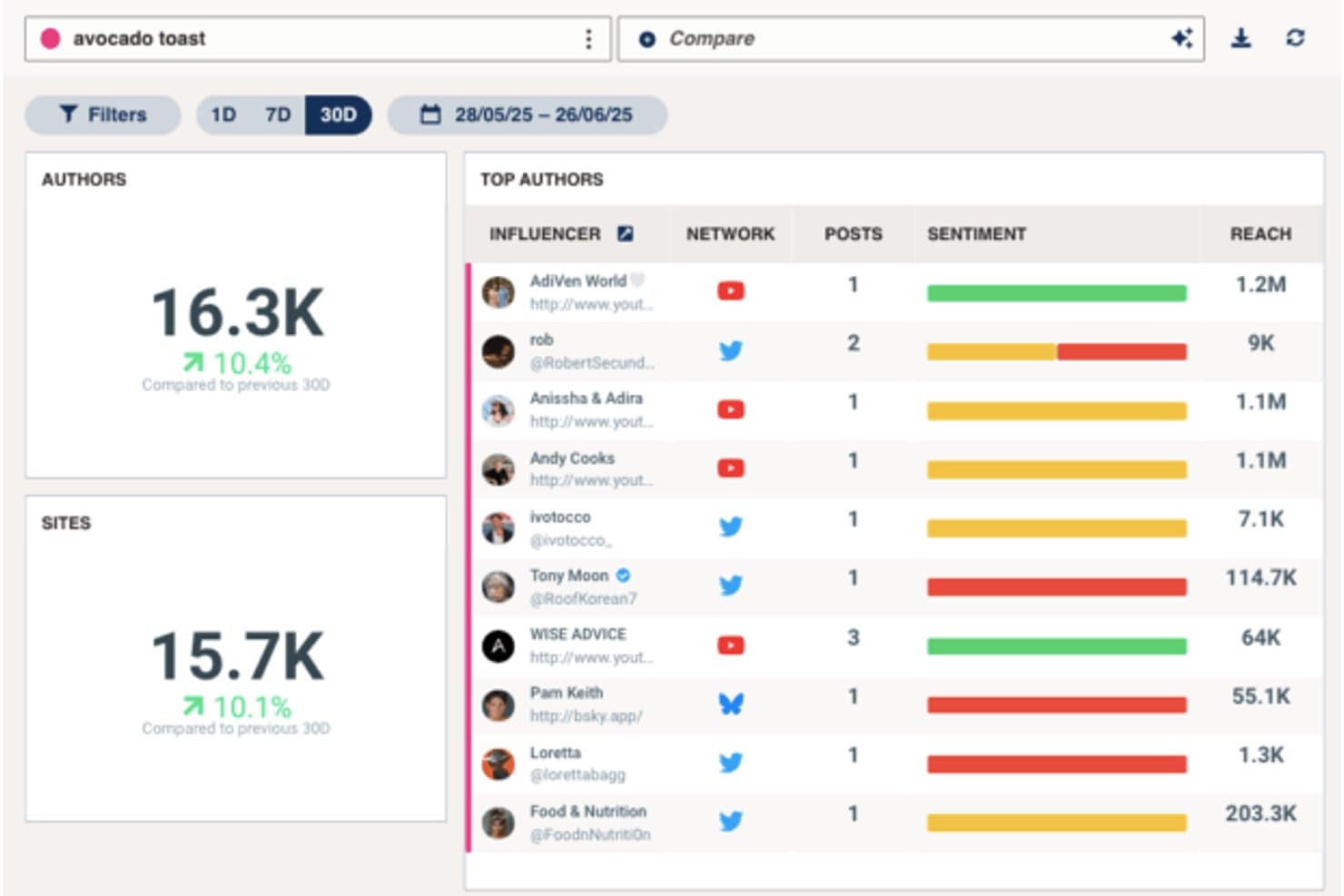Sort by the SENTIMENT column header
1344x896 pixels.
tap(976, 234)
